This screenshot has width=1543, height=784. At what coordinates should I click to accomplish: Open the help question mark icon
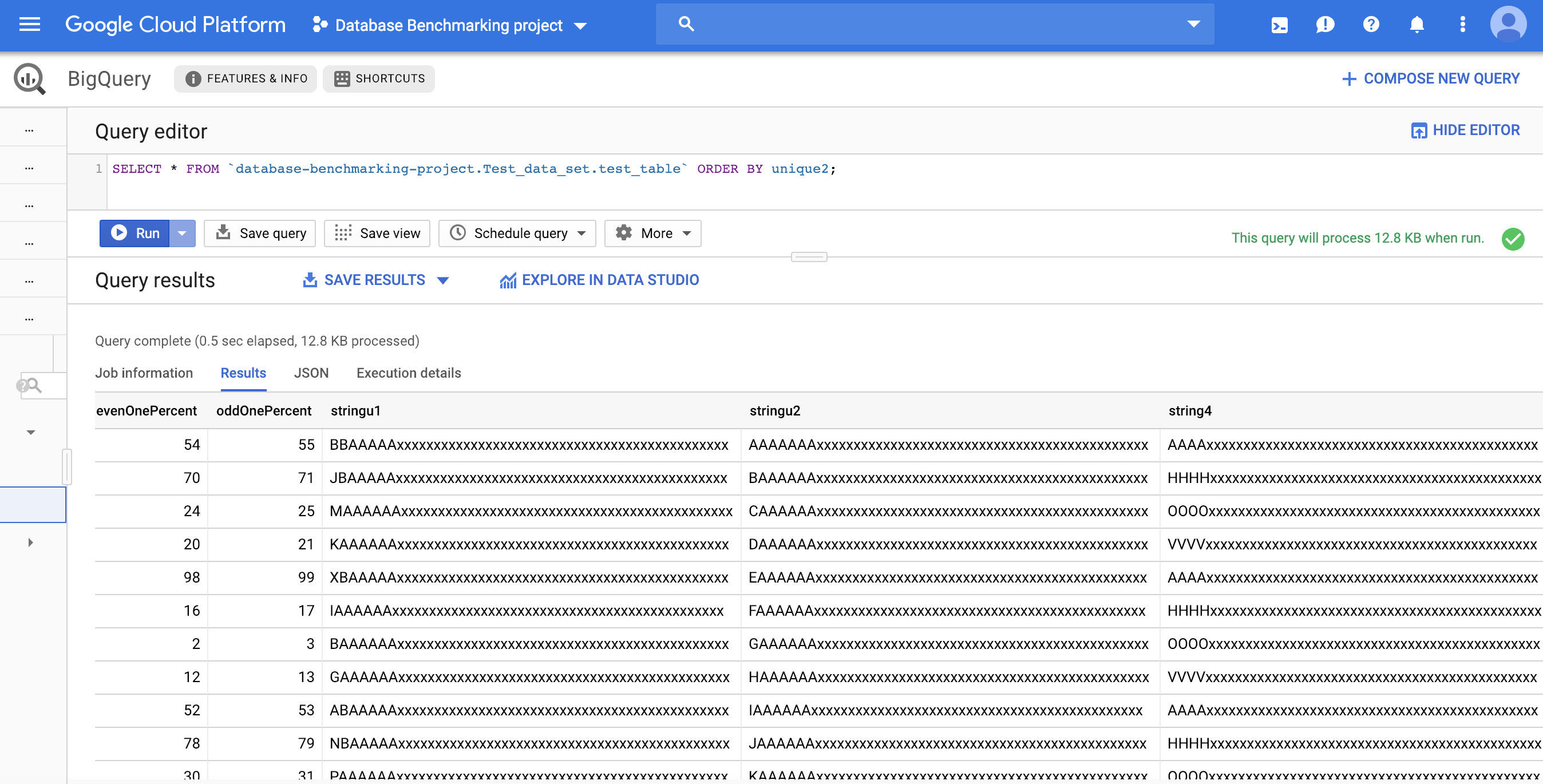pyautogui.click(x=1371, y=25)
